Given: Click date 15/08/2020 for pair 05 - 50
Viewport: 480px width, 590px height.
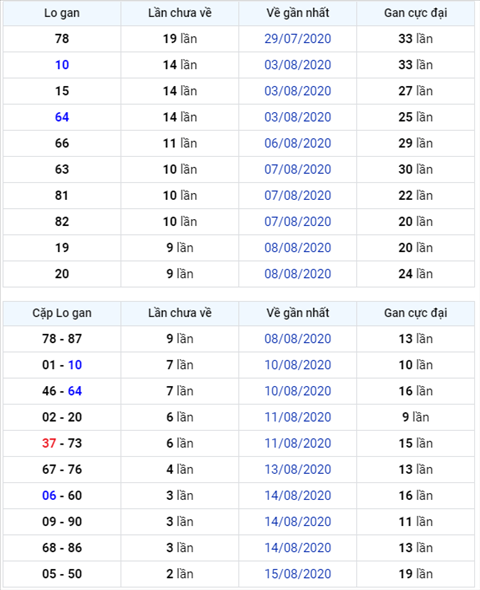Looking at the screenshot, I should 298,574.
